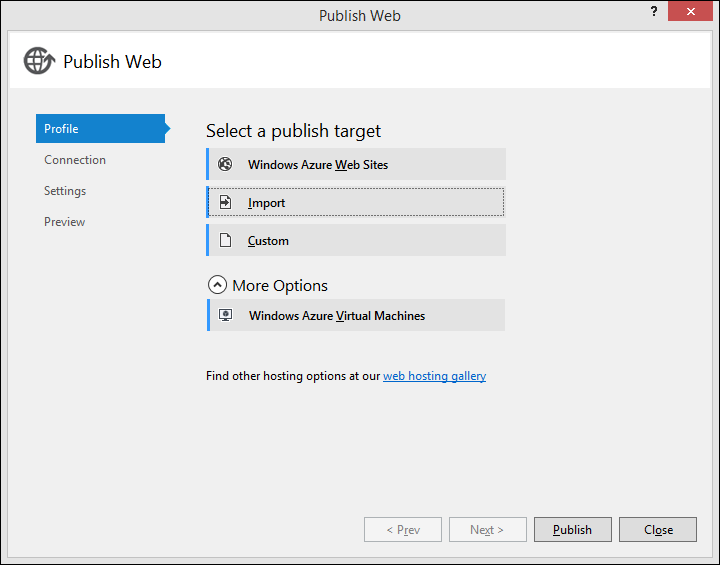Click the Close button at bottom right
720x565 pixels.
[x=657, y=530]
